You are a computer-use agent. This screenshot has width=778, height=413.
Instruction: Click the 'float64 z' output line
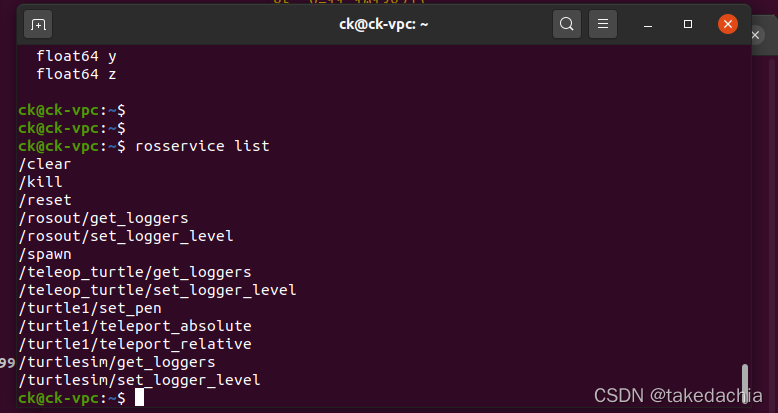76,74
